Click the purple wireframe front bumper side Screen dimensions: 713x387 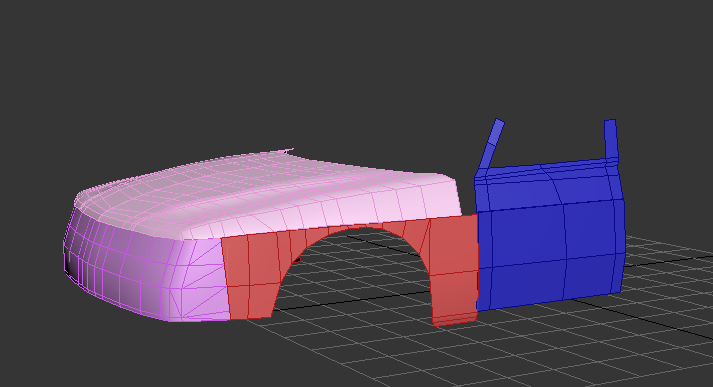pyautogui.click(x=123, y=268)
